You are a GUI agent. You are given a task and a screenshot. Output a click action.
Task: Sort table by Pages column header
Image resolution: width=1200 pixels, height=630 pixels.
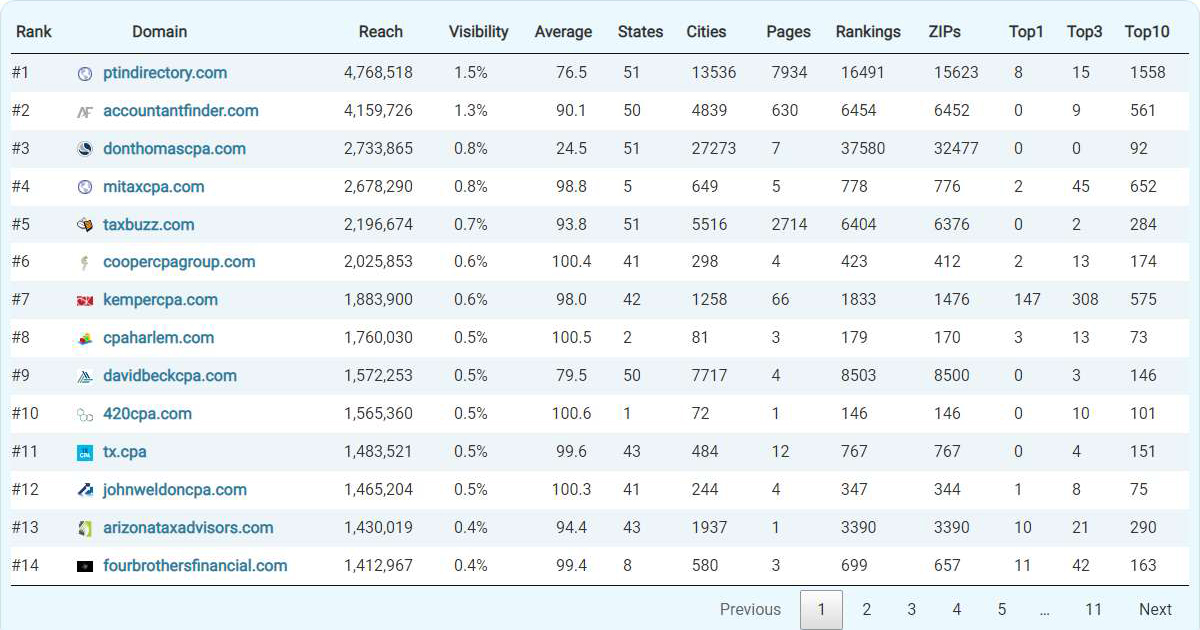pyautogui.click(x=789, y=32)
